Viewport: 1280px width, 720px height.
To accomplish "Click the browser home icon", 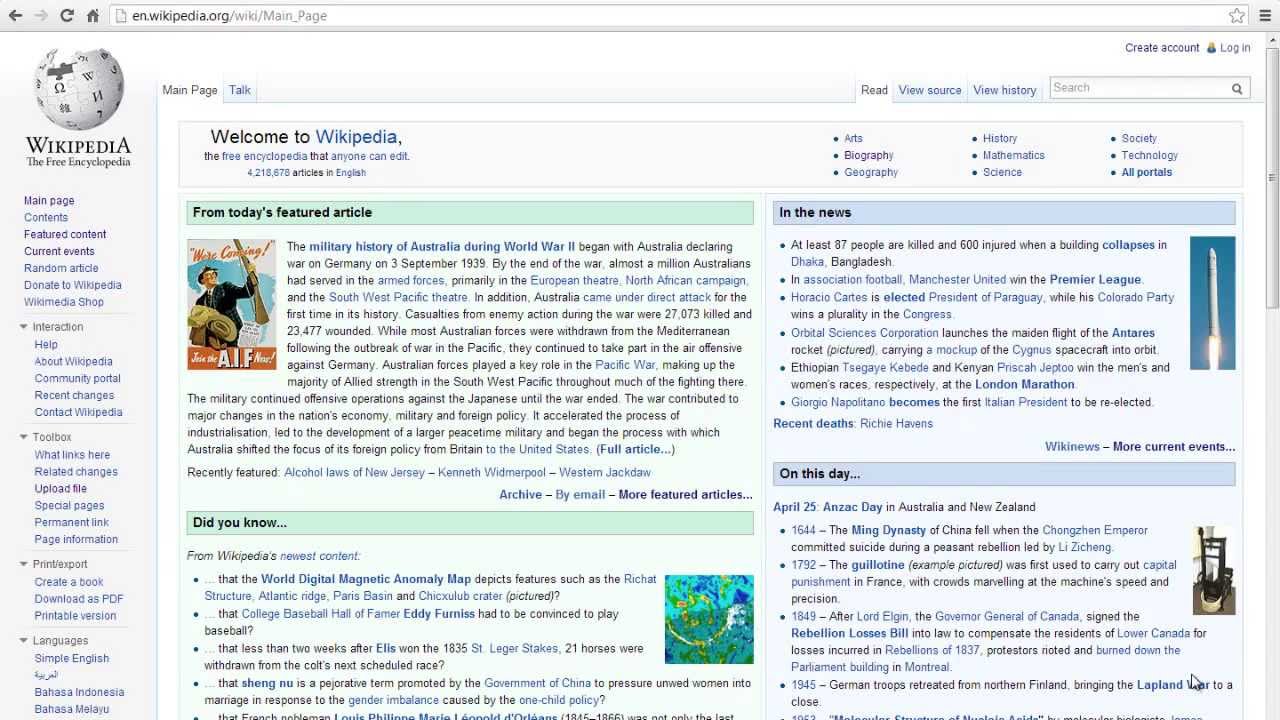I will [93, 16].
